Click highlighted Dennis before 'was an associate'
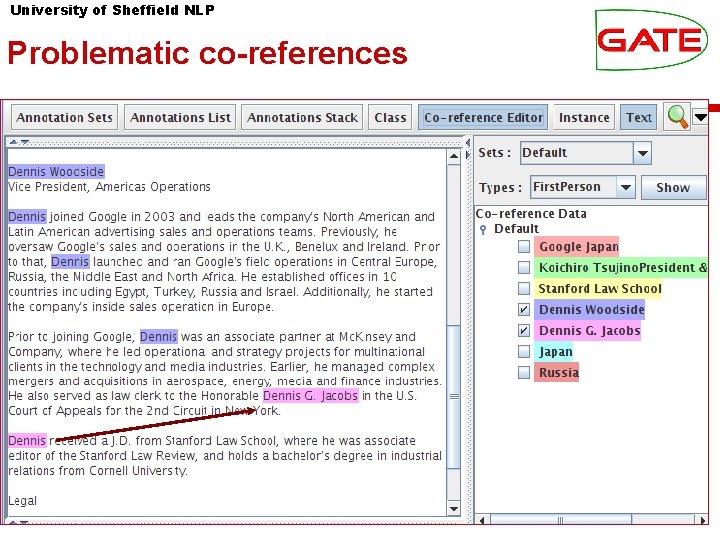The width and height of the screenshot is (720, 540). (x=158, y=337)
